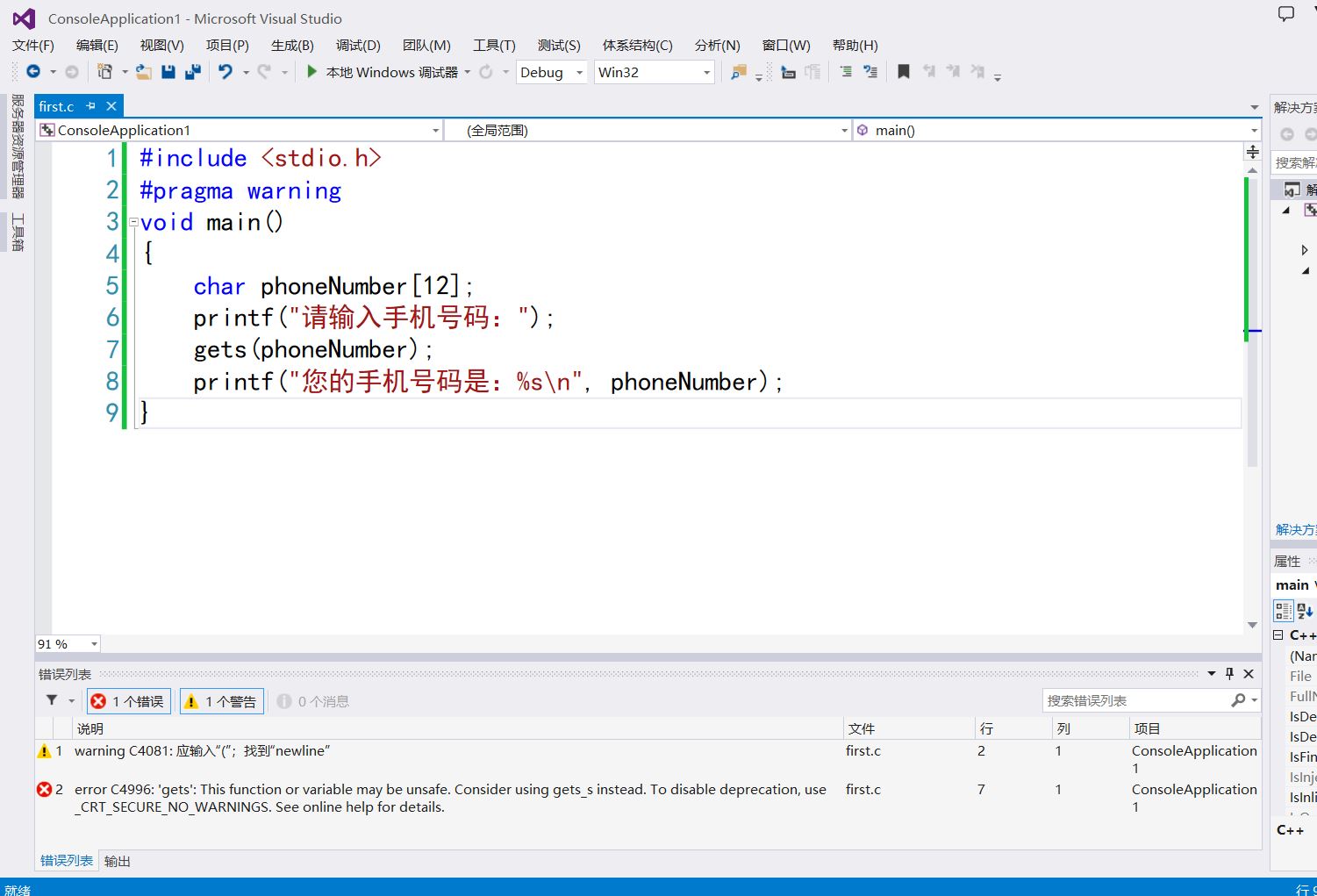The width and height of the screenshot is (1317, 896).
Task: Open the feedback speech bubble icon
Action: 1286,13
